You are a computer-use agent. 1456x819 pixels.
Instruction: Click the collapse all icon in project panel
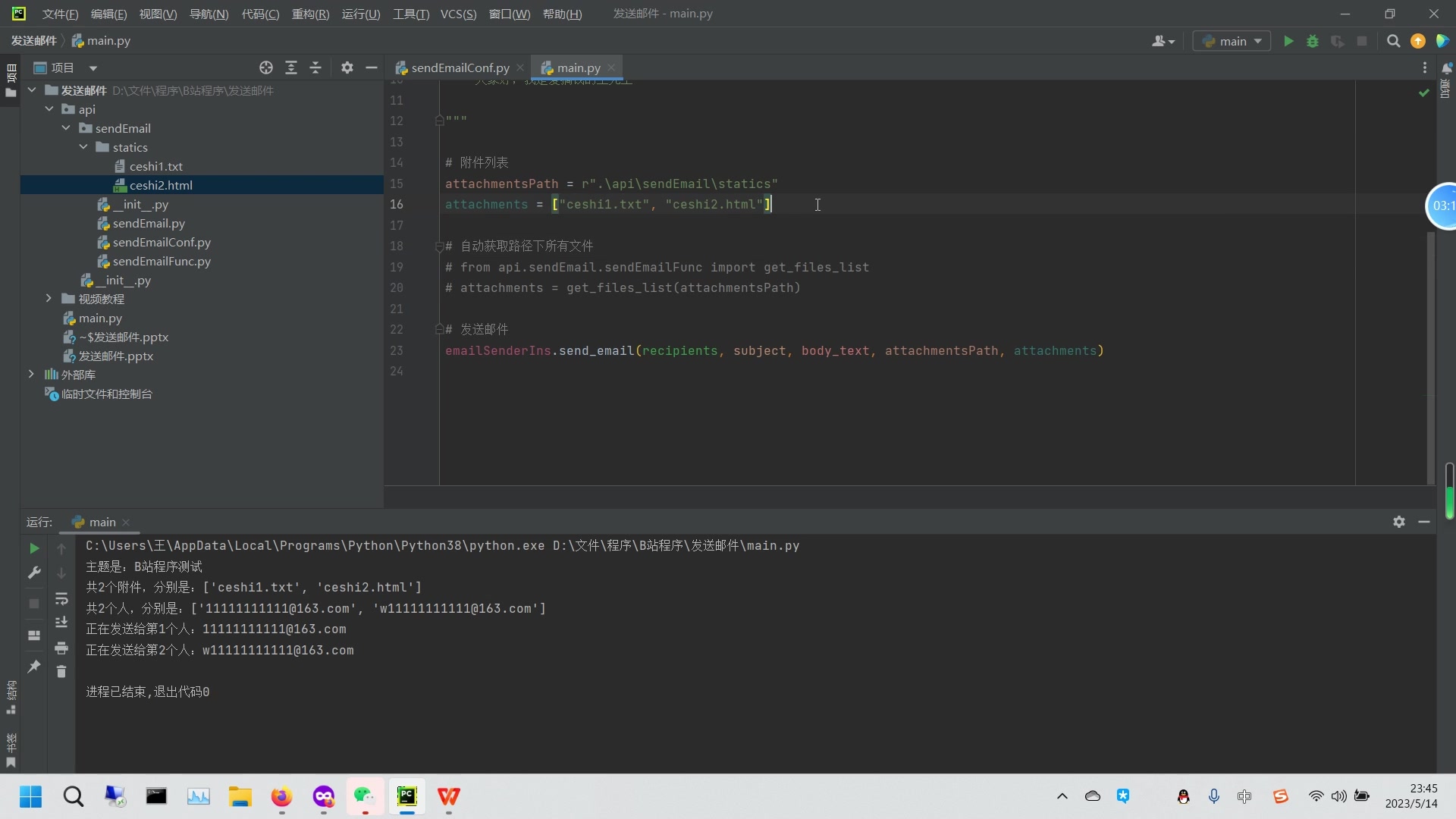[316, 67]
